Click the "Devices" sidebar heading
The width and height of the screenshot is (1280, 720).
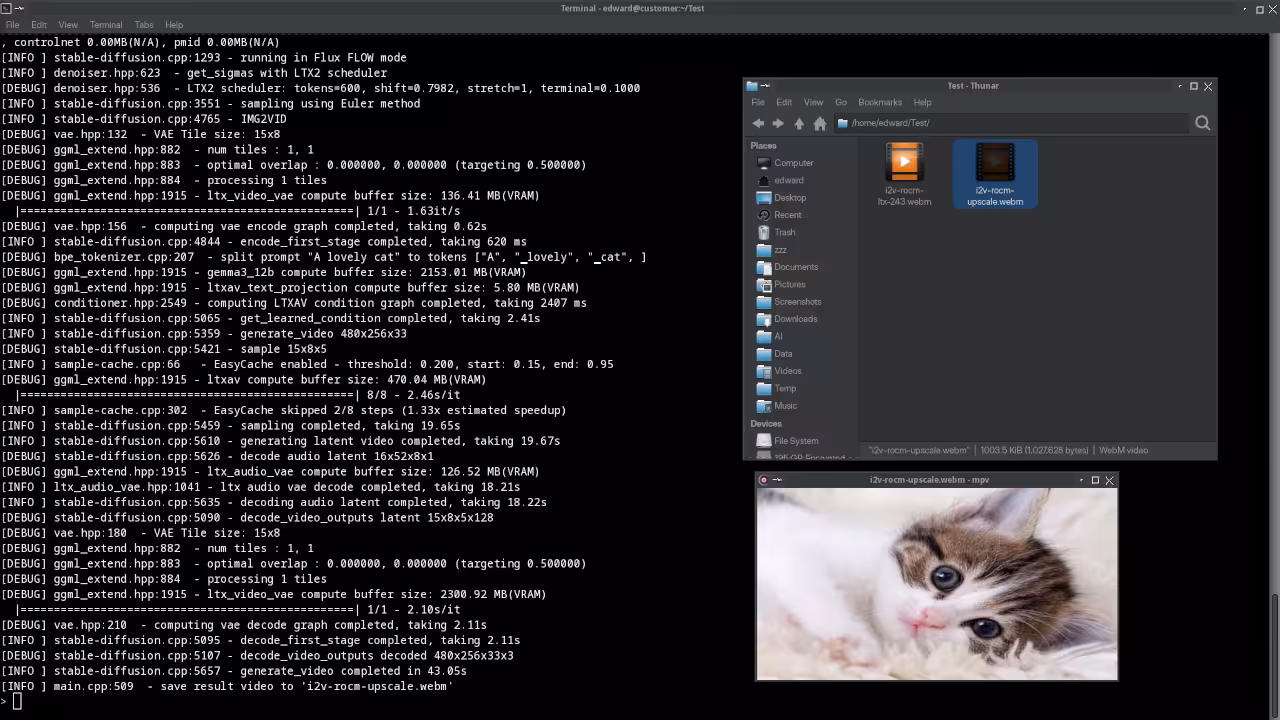(766, 424)
